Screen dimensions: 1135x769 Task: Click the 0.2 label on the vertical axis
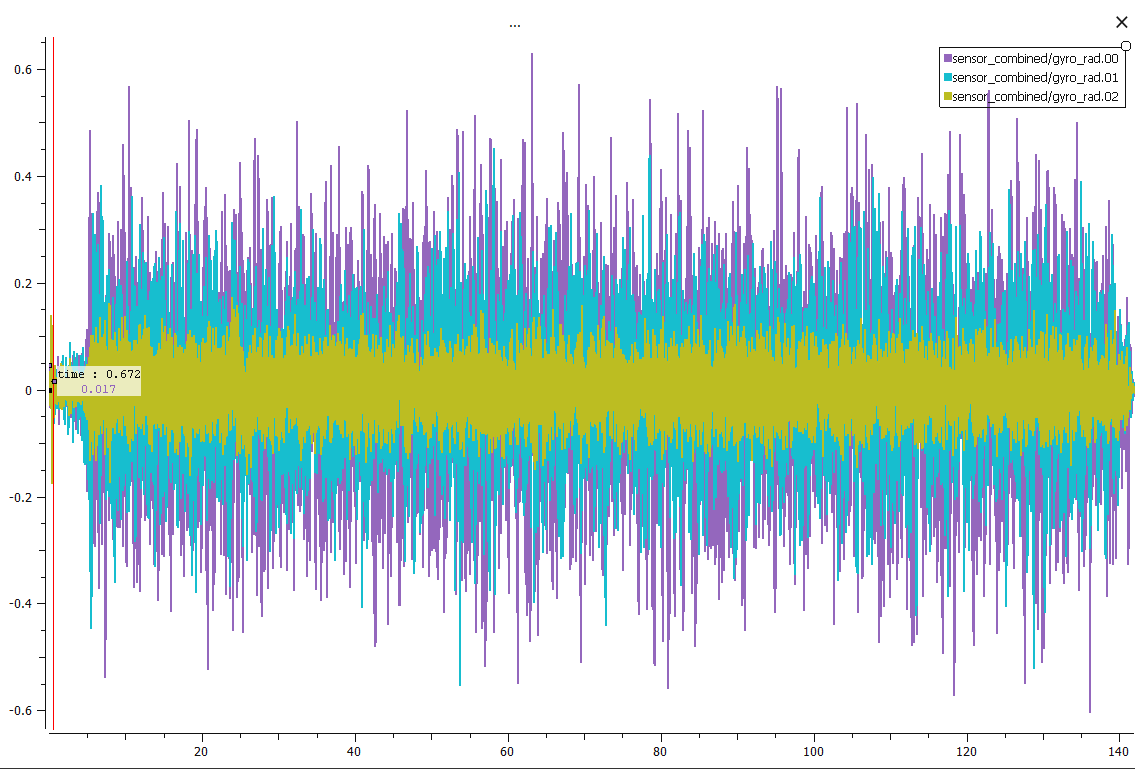click(x=22, y=284)
